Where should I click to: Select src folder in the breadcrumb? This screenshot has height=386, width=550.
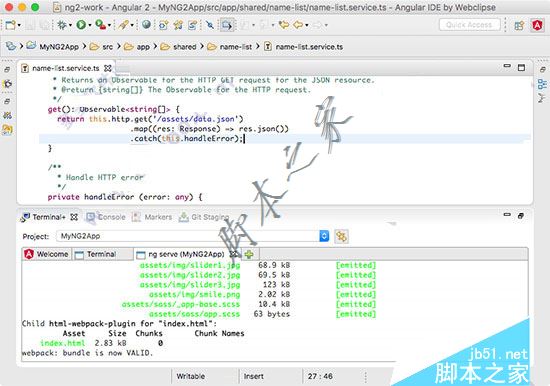click(107, 47)
